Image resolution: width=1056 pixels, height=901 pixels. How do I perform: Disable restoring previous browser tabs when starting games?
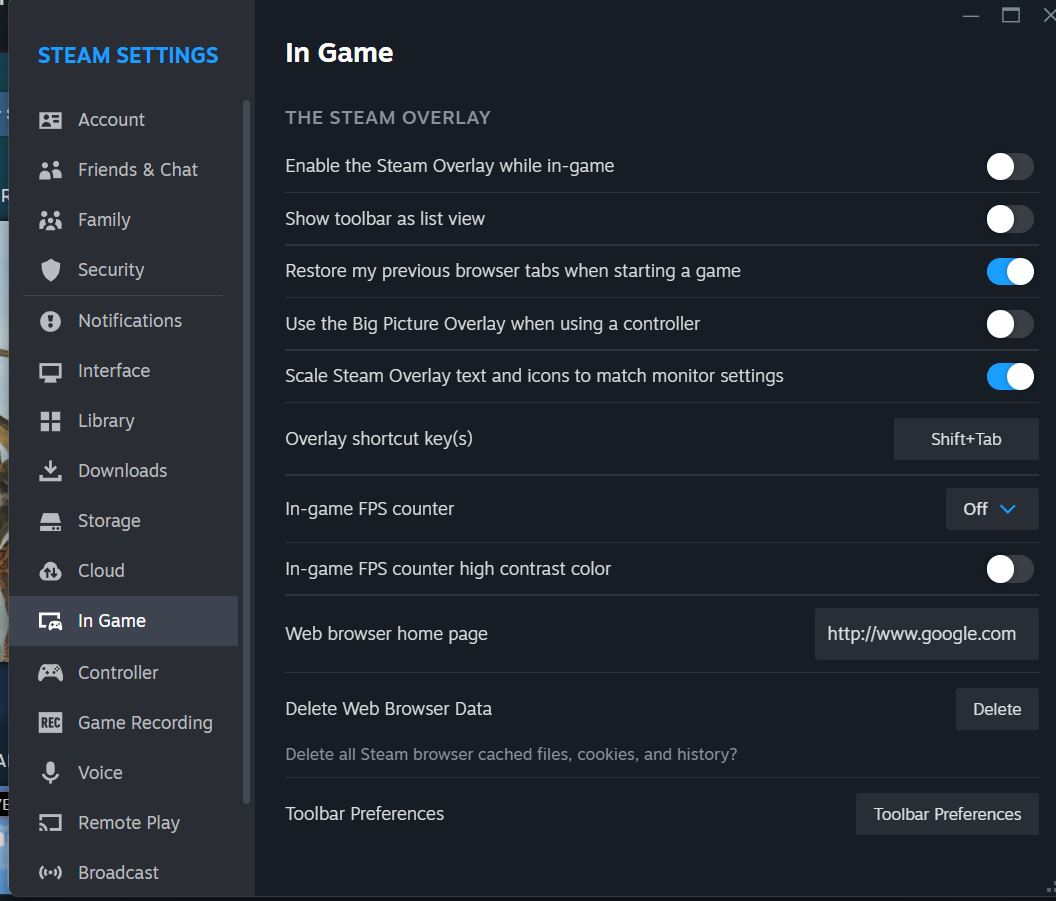click(x=1009, y=271)
